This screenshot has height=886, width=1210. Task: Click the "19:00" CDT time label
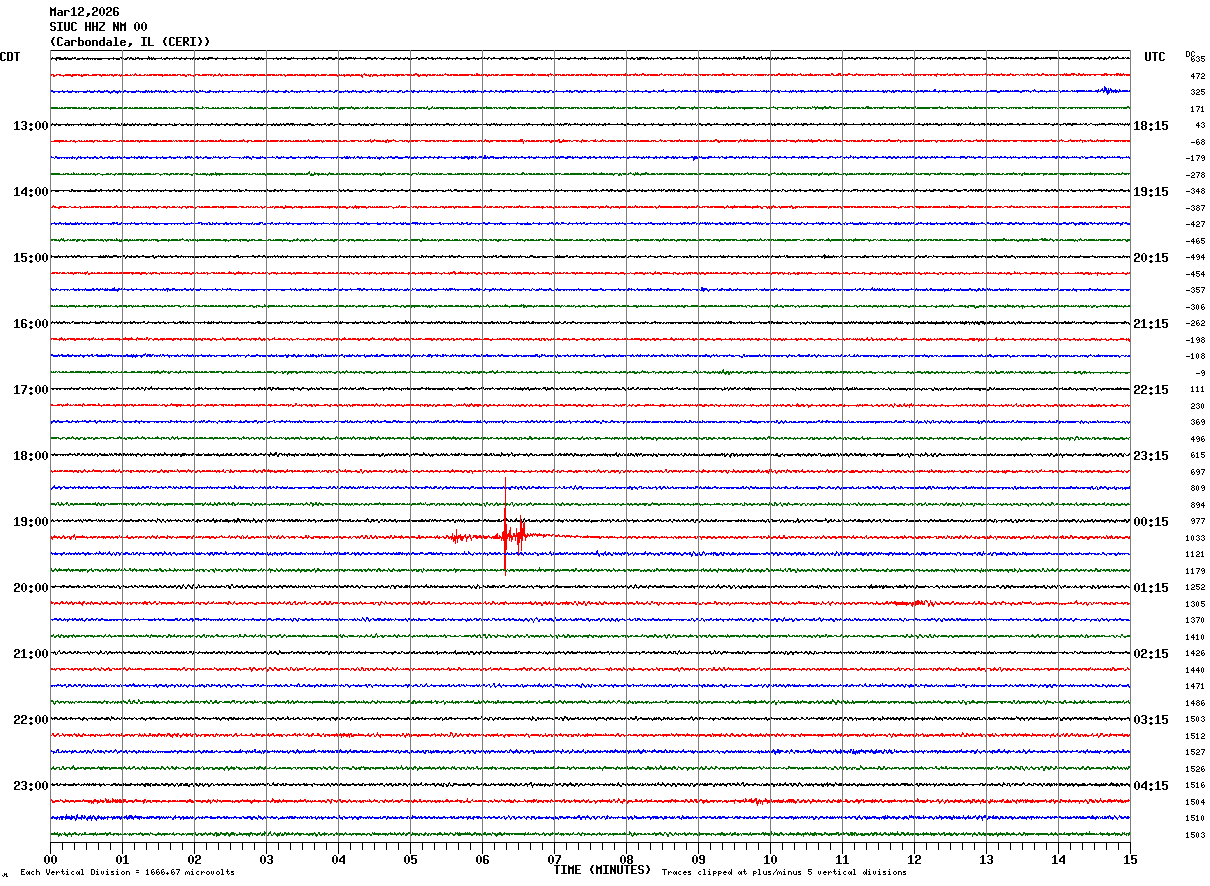coord(30,522)
